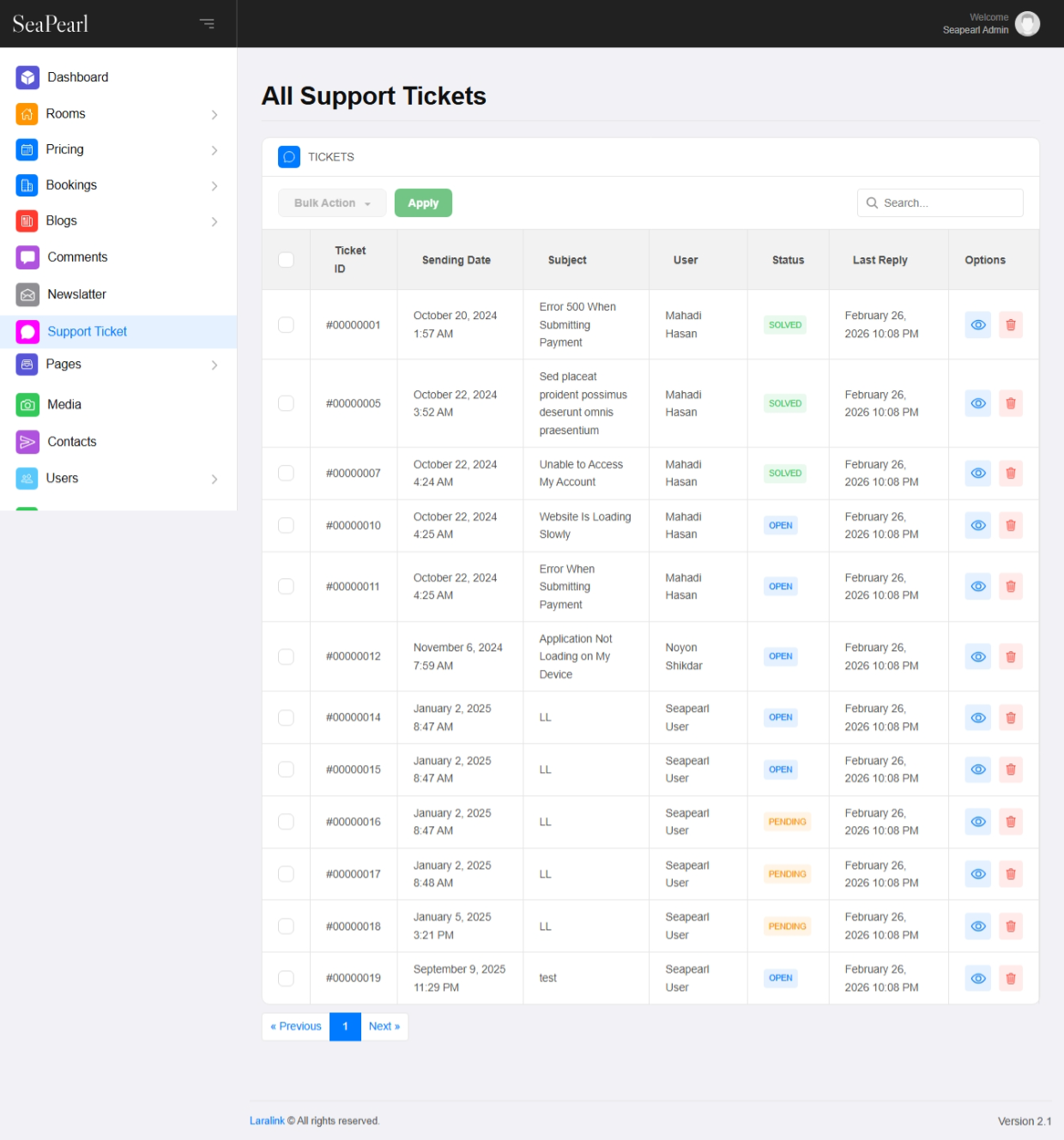Open the Seapearl Admin profile avatar
Screen dimensions: 1064x1140
(1026, 23)
